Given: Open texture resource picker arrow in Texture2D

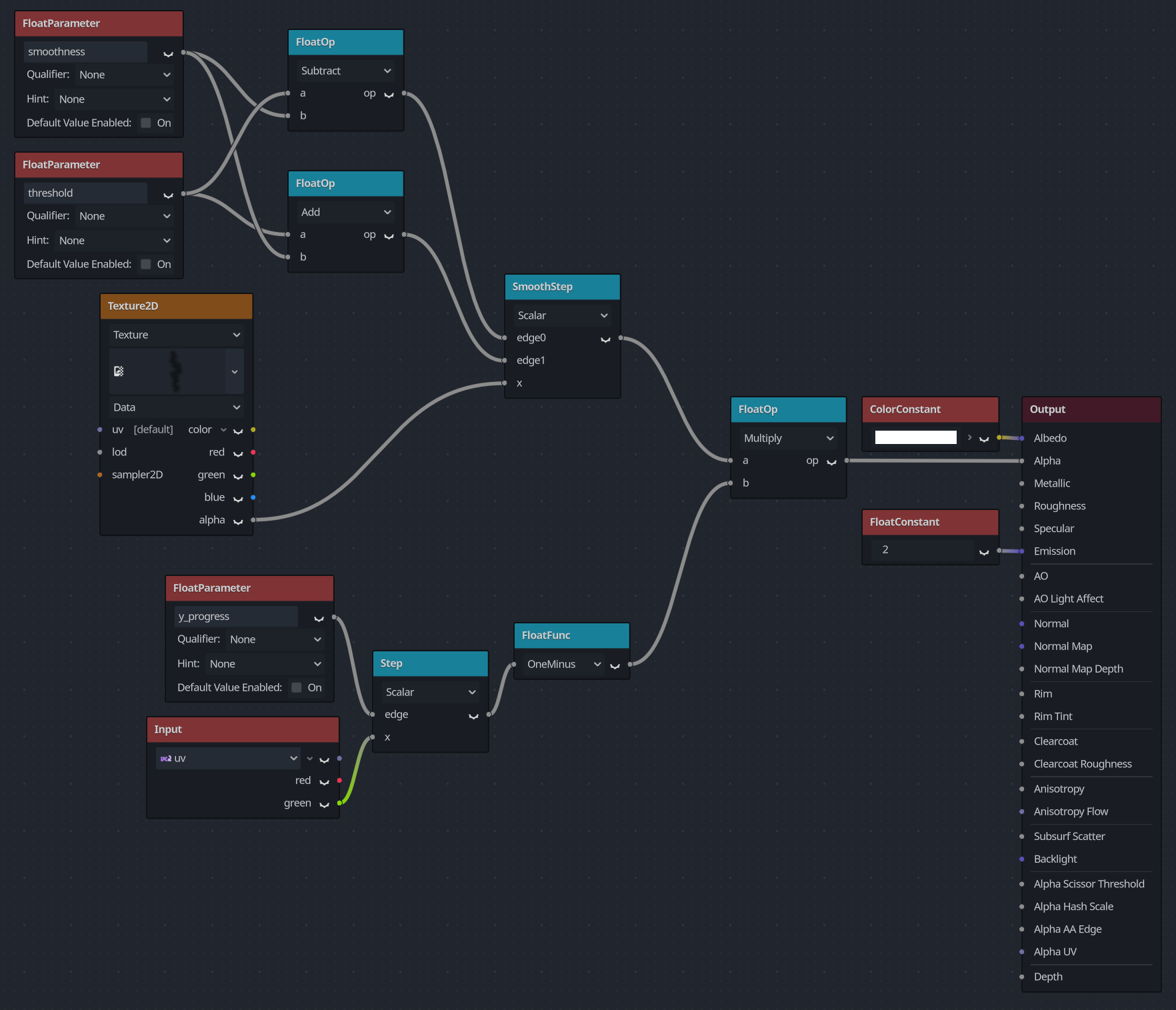Looking at the screenshot, I should (235, 371).
